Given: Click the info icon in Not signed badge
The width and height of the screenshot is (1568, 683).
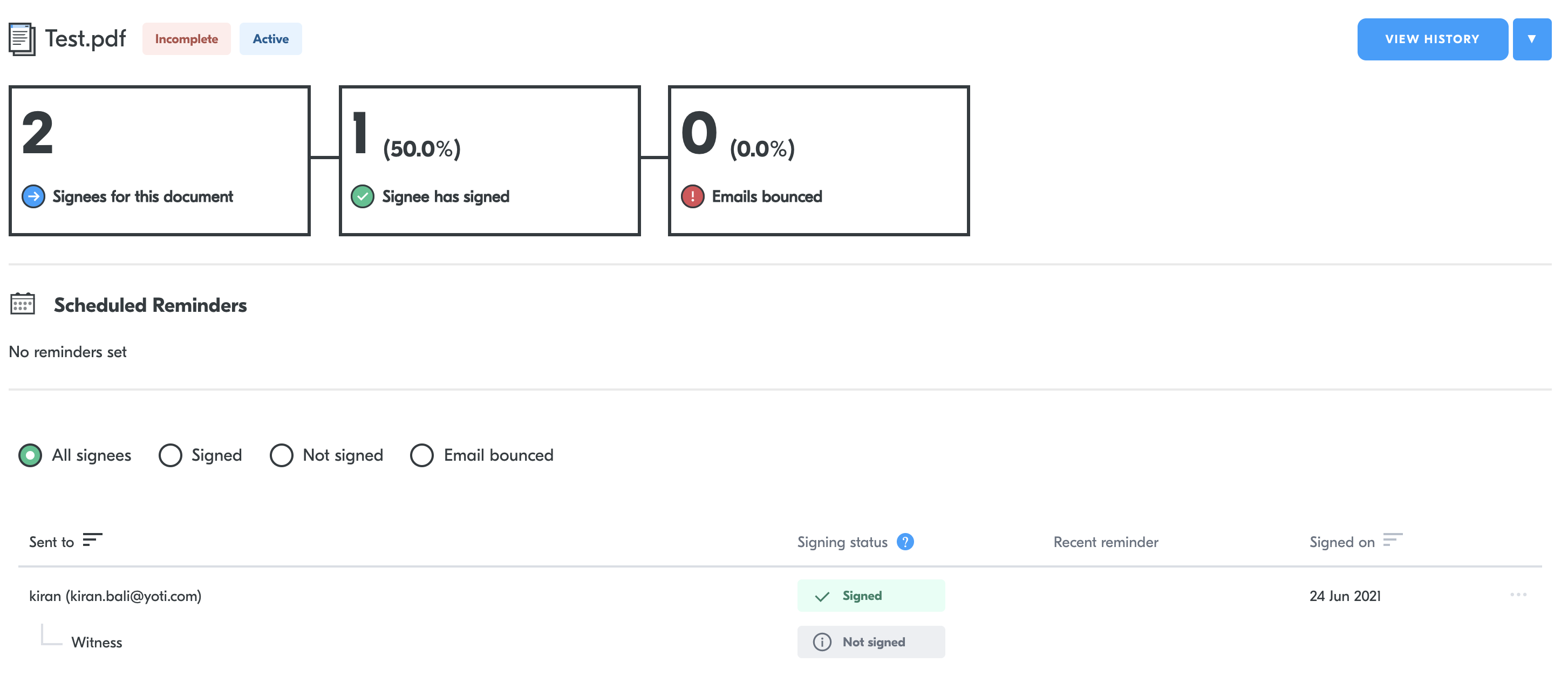Looking at the screenshot, I should tap(822, 642).
